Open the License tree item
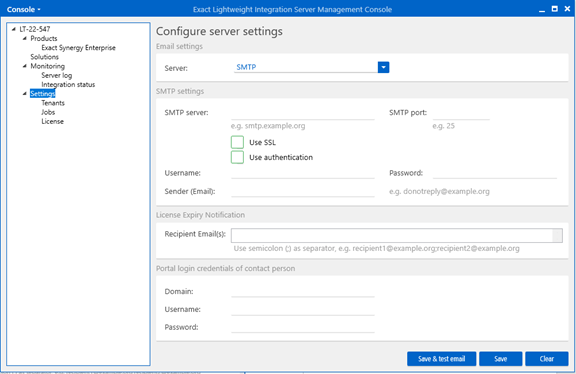The image size is (576, 374). click(x=53, y=121)
